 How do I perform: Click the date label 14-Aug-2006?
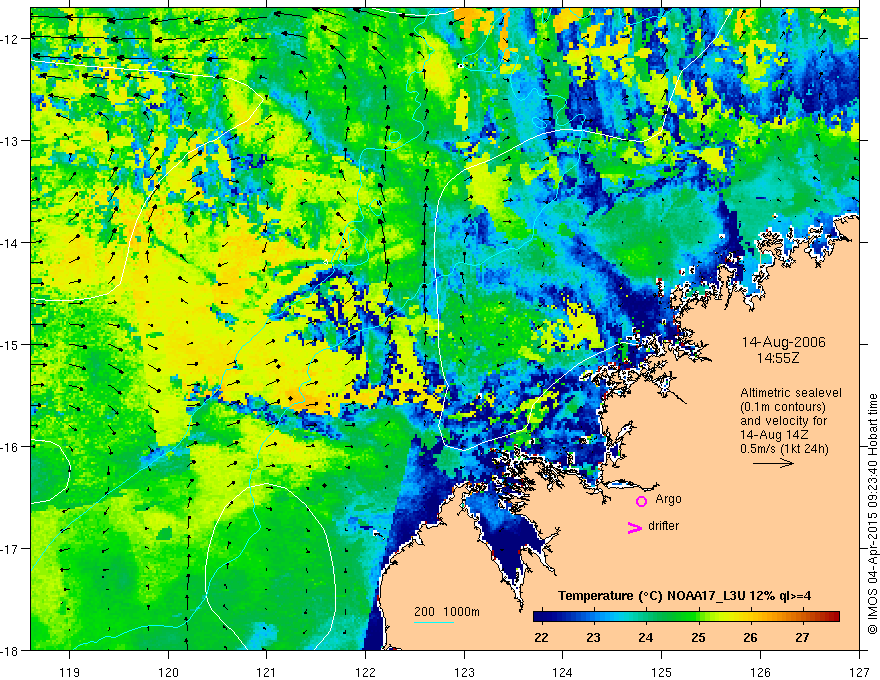point(783,342)
